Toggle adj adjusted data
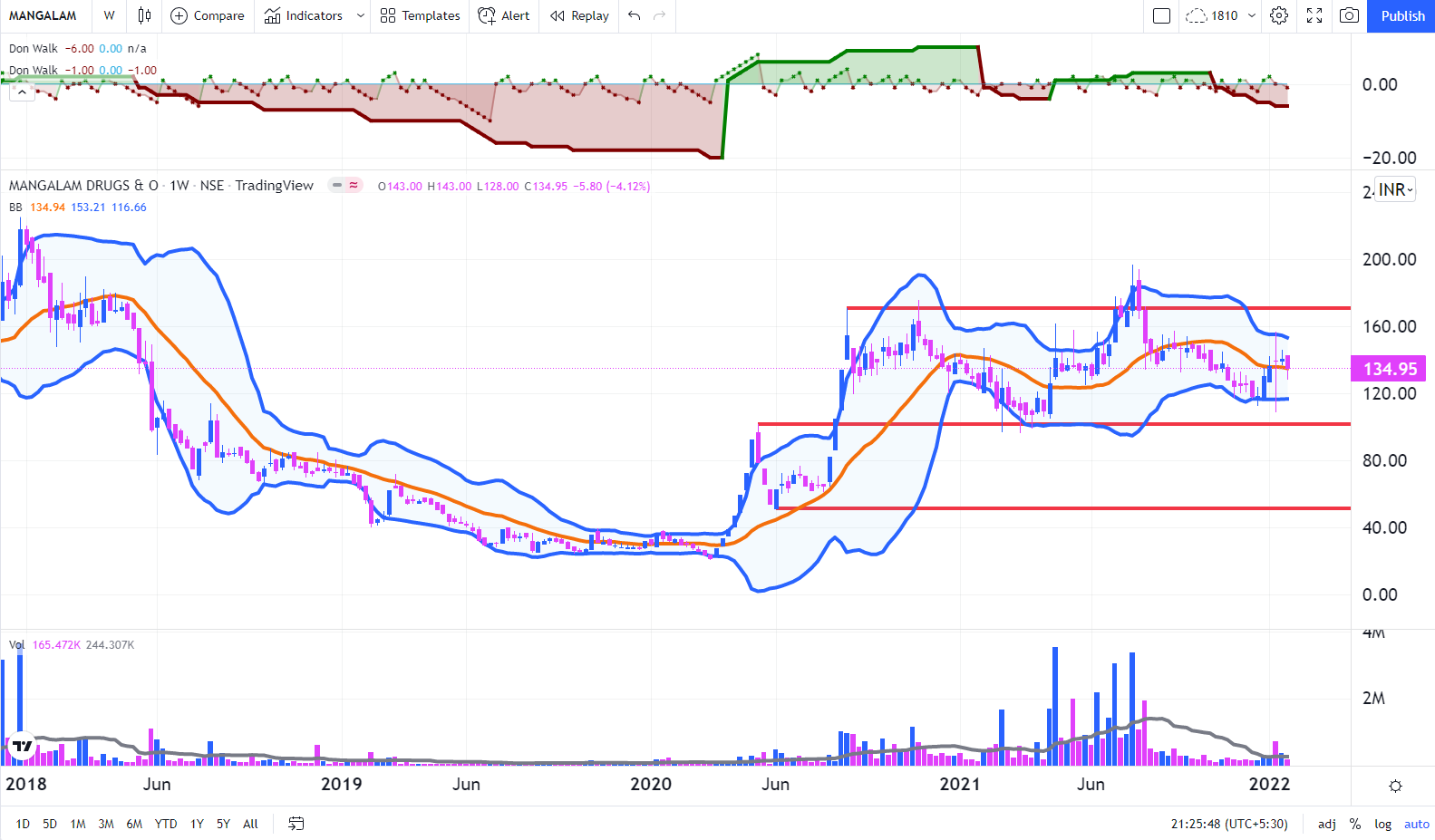Viewport: 1435px width, 840px height. pyautogui.click(x=1326, y=824)
